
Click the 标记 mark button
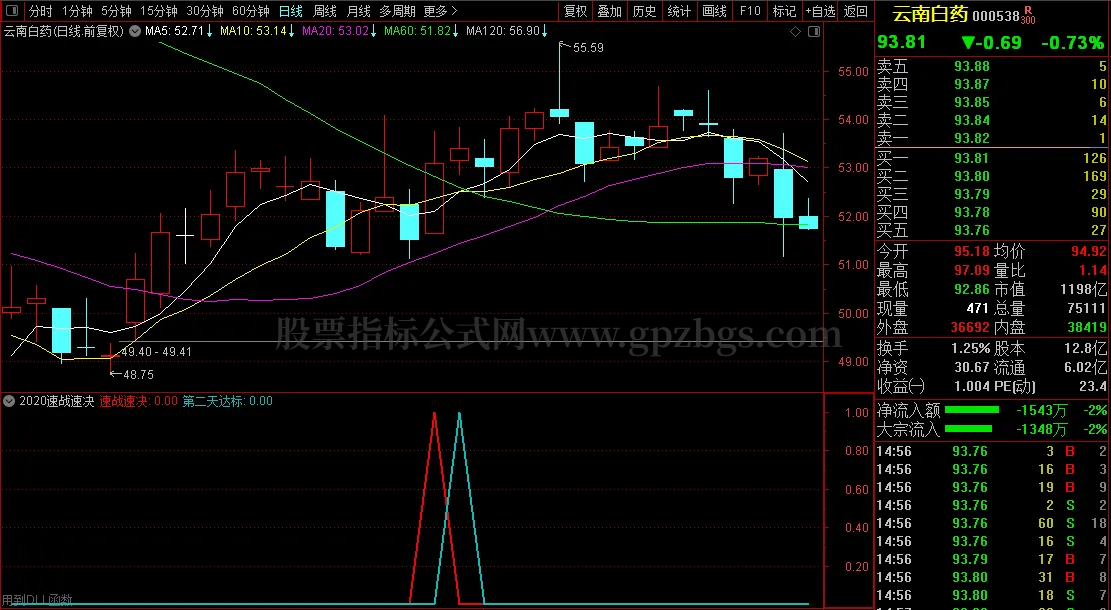(784, 11)
